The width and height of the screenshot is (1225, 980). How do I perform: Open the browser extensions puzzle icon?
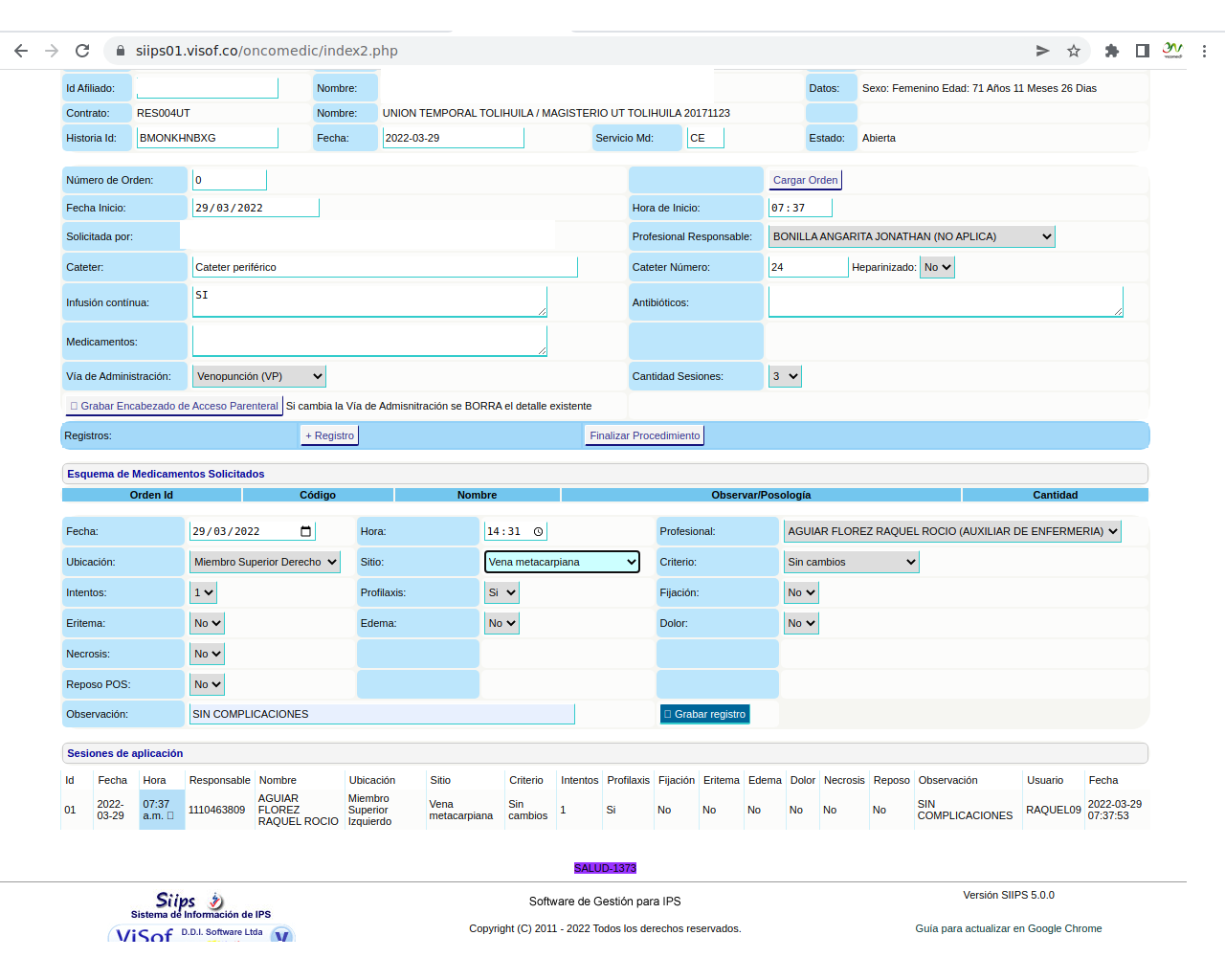[x=1111, y=51]
